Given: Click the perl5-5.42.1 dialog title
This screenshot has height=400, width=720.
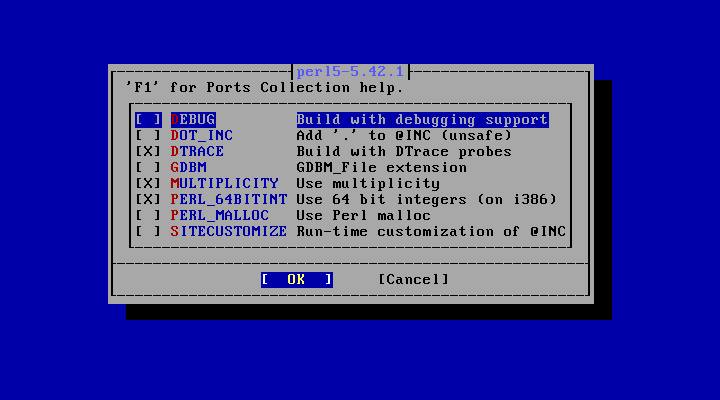Looking at the screenshot, I should [350, 72].
